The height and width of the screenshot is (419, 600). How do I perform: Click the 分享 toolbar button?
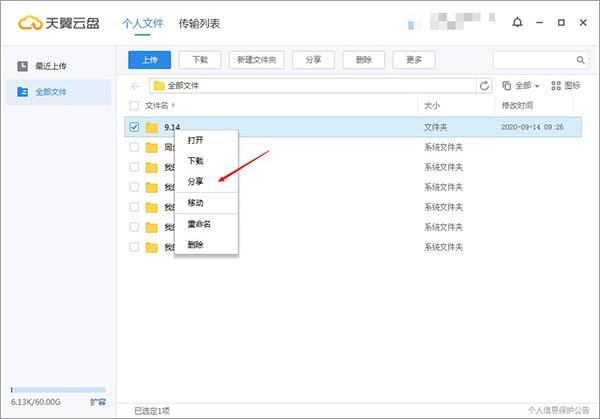(313, 60)
